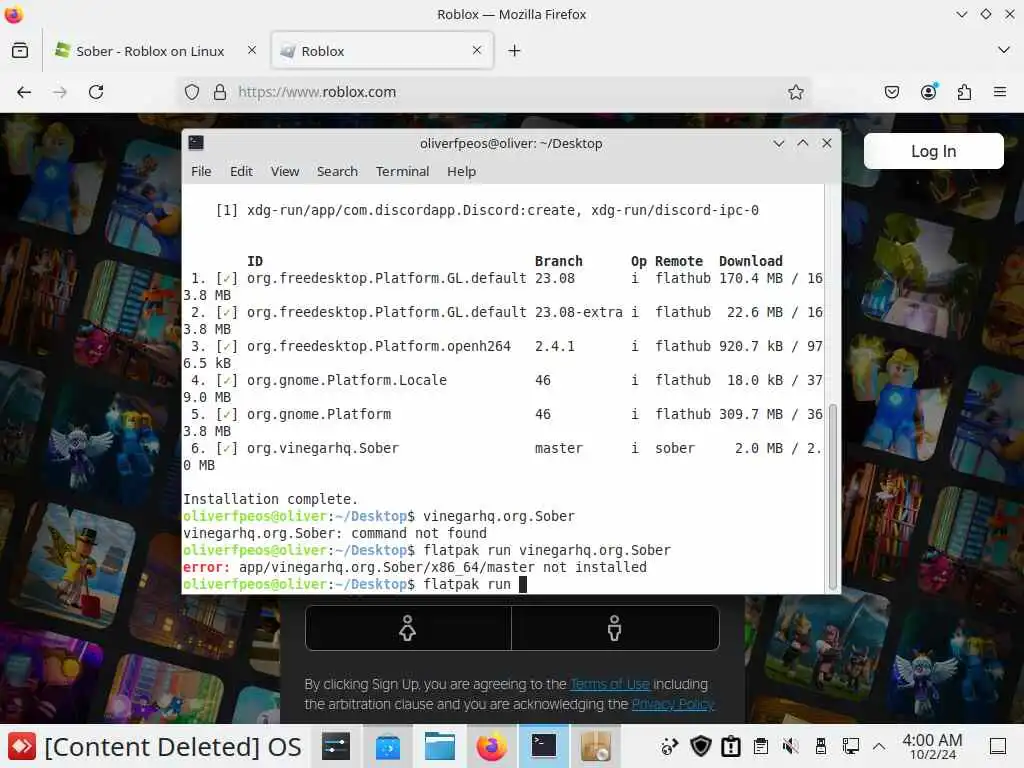Viewport: 1024px width, 768px height.
Task: Bookmark this page with the star
Action: (795, 92)
